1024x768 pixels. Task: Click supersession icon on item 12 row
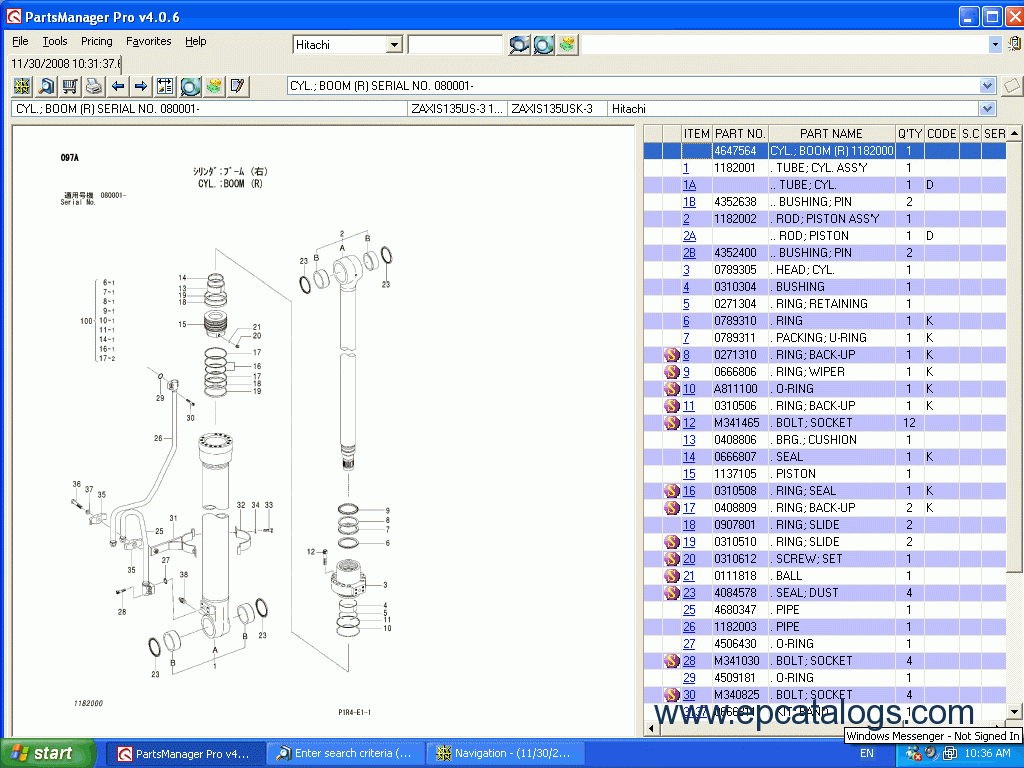pyautogui.click(x=672, y=423)
